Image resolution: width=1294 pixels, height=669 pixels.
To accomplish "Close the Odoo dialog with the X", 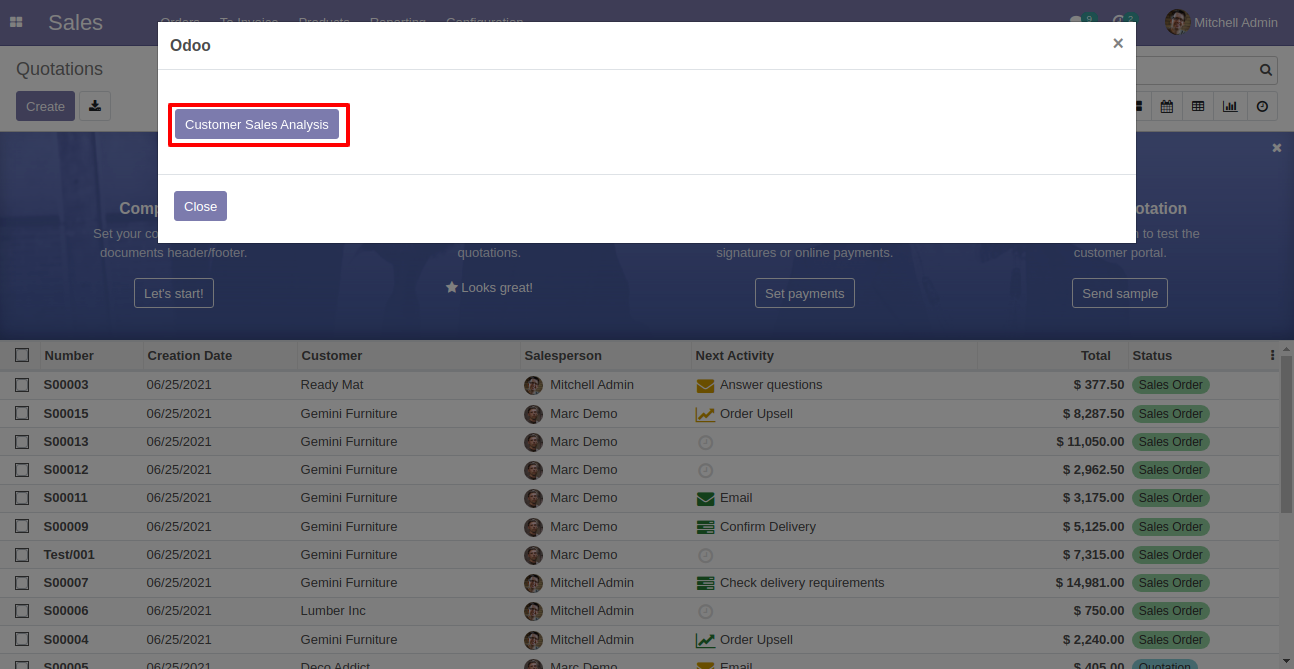I will point(1118,43).
